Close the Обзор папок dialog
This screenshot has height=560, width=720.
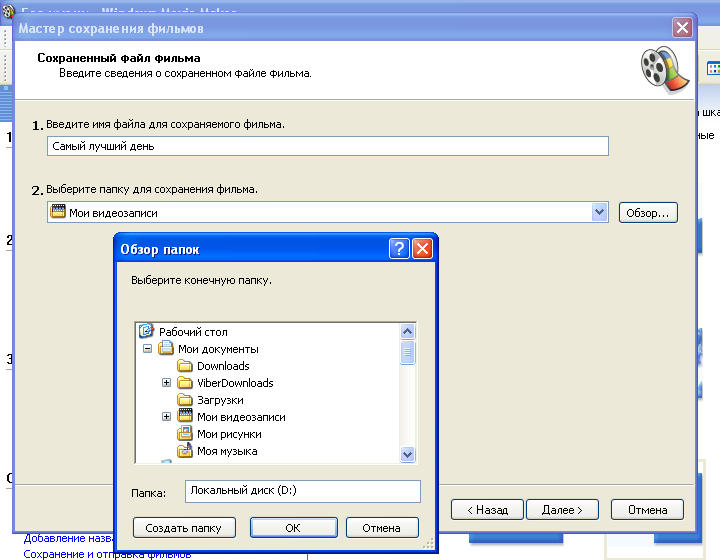422,249
